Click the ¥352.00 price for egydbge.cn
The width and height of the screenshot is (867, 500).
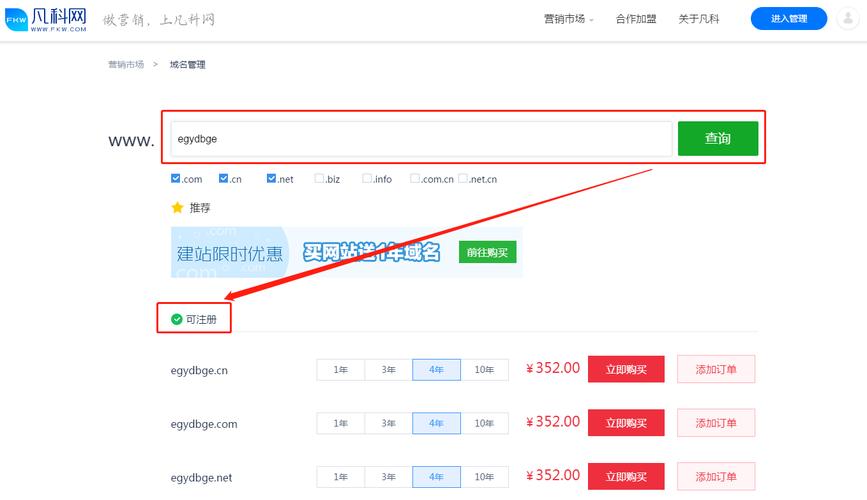(x=553, y=368)
